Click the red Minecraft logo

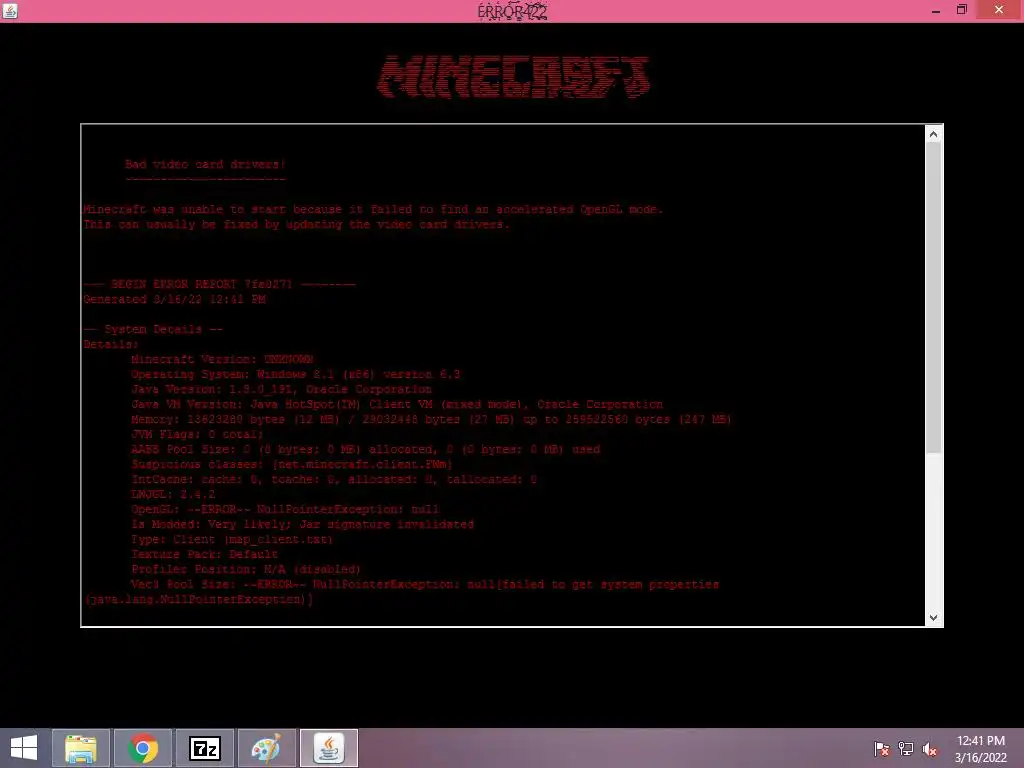pos(513,77)
